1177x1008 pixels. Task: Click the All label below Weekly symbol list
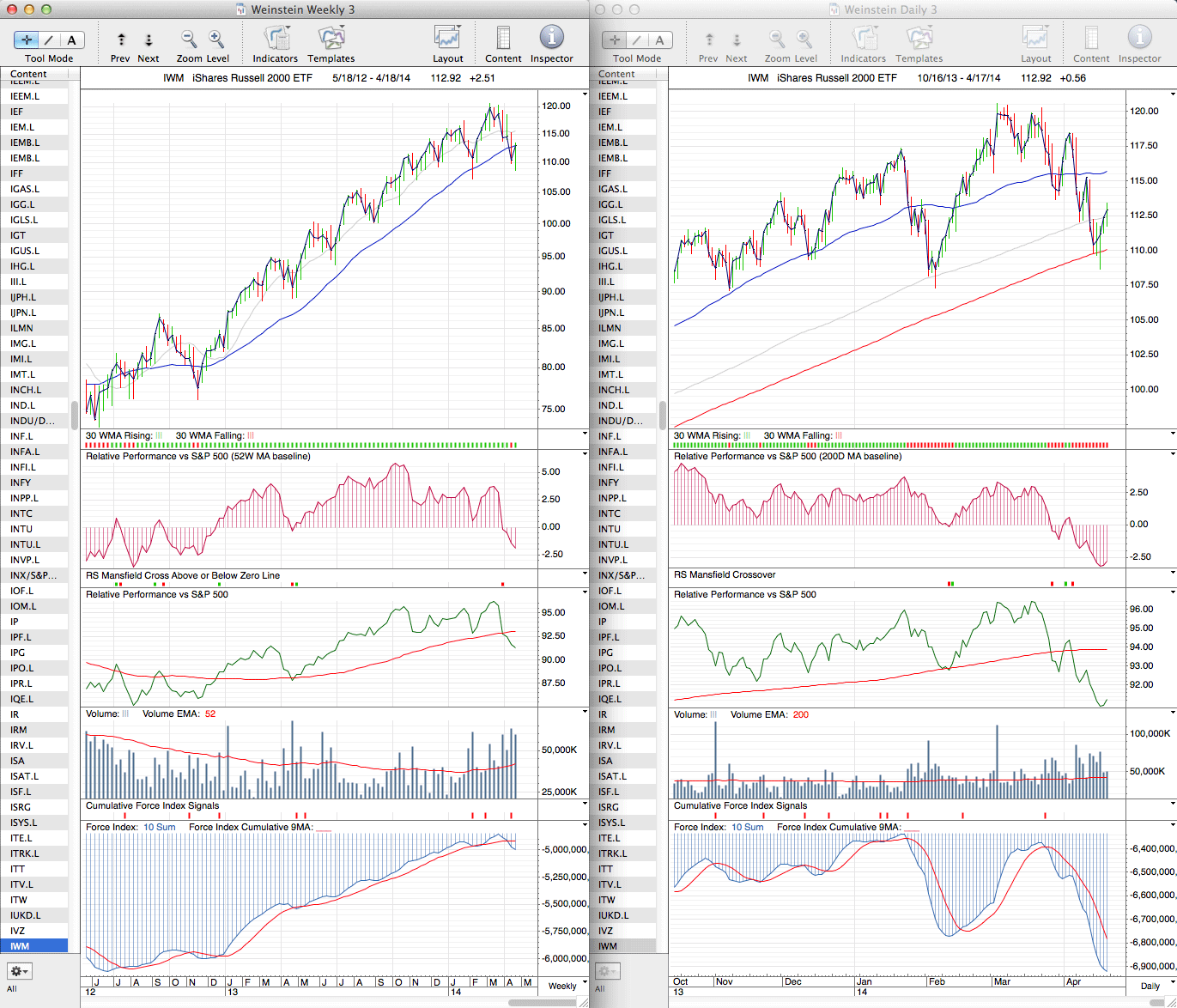tap(12, 988)
